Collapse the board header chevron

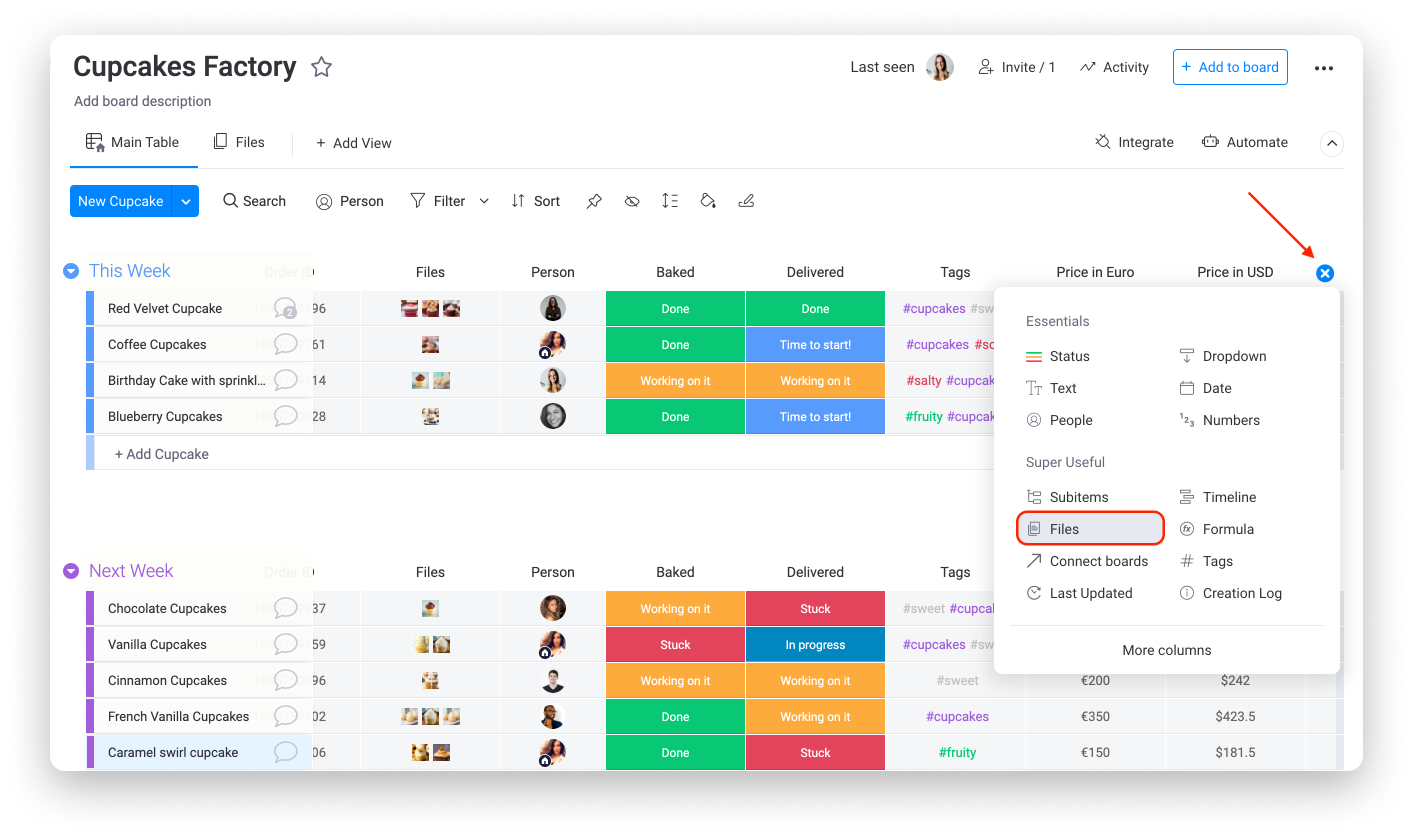1332,143
